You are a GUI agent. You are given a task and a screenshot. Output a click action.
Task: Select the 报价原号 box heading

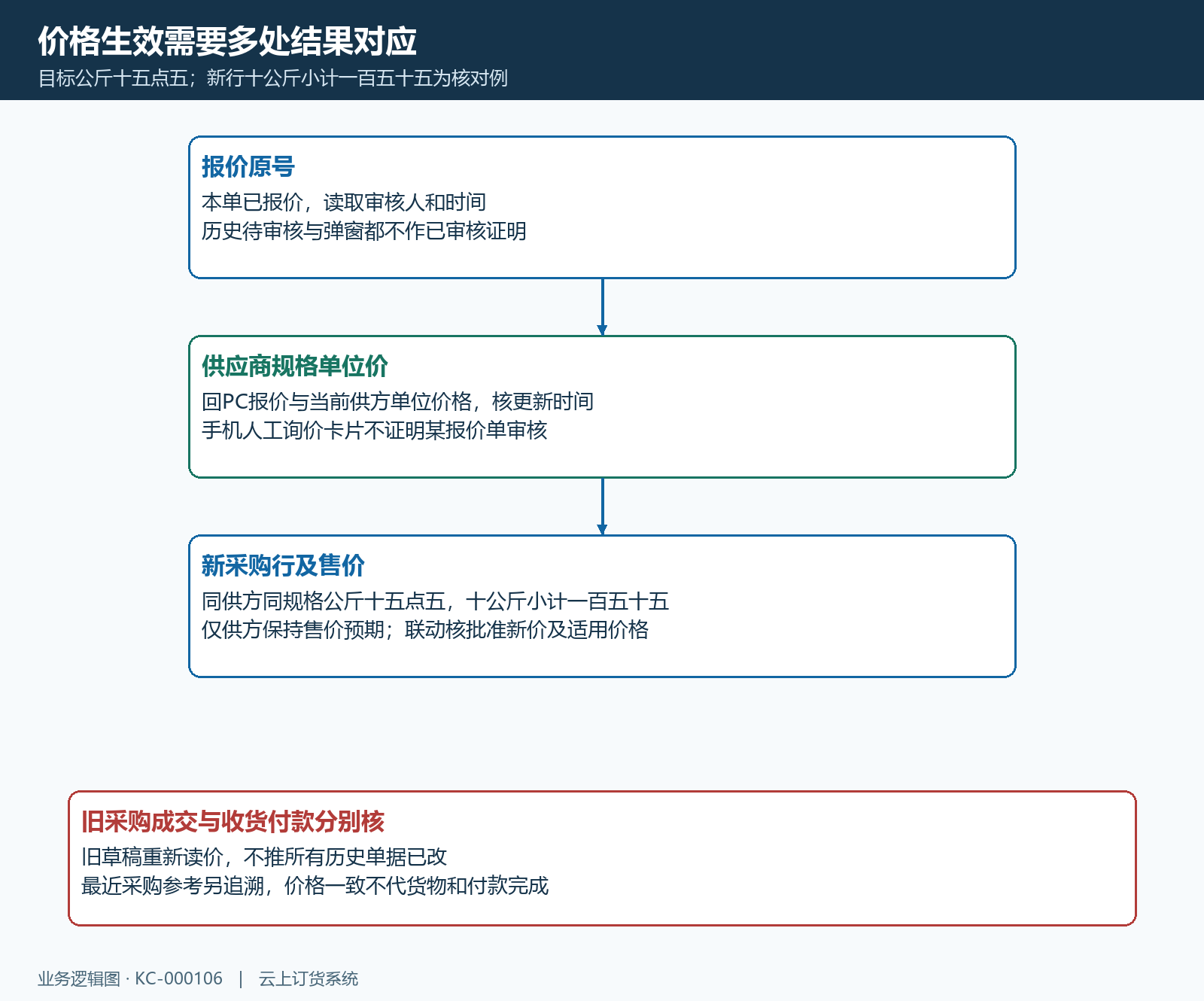[248, 166]
